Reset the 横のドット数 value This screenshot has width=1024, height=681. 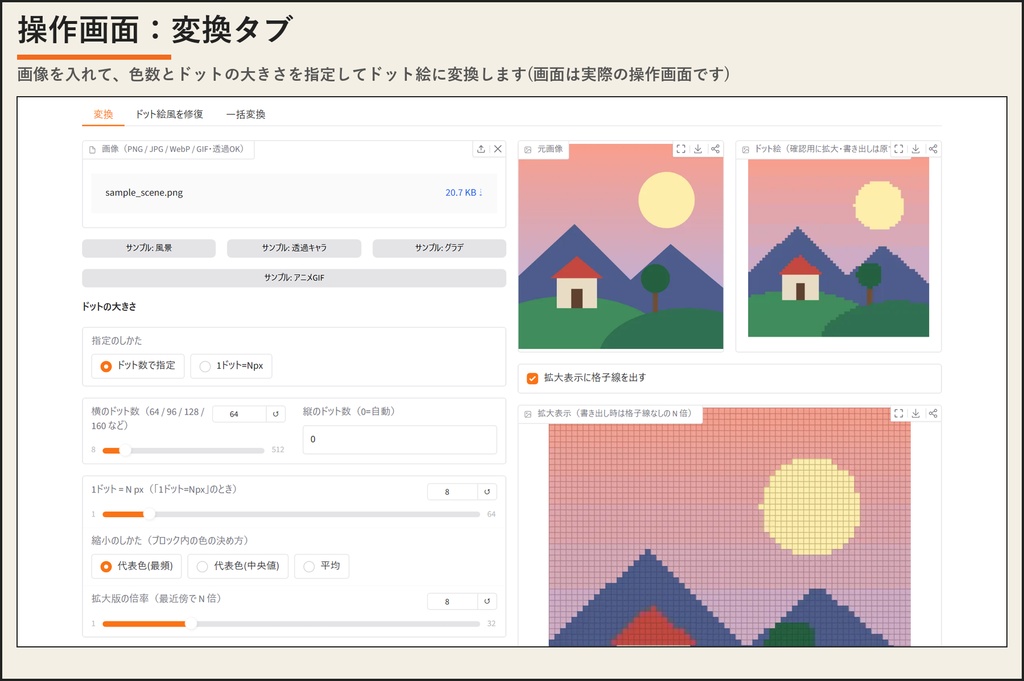tap(276, 414)
